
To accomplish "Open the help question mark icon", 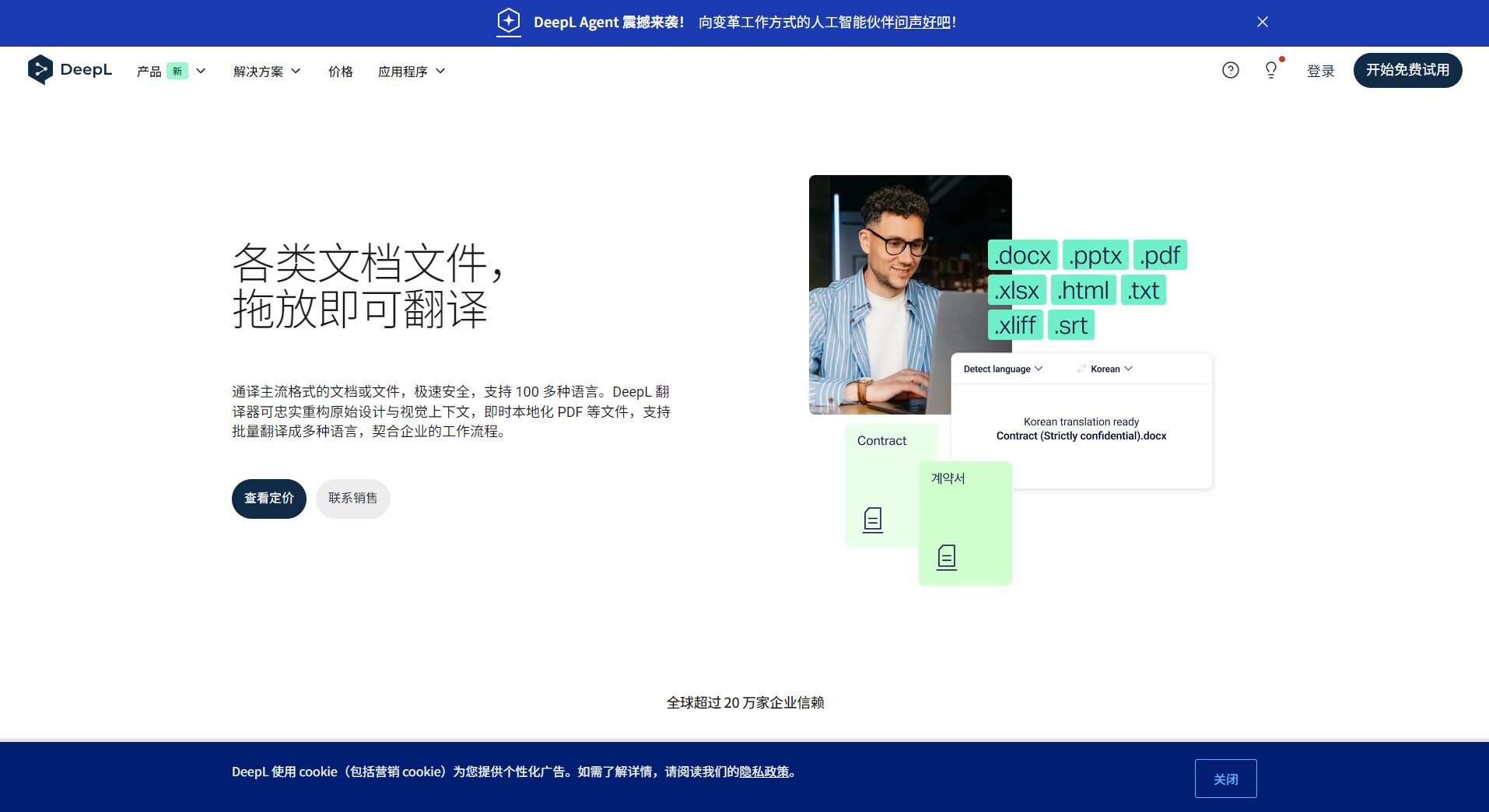I will (1229, 70).
